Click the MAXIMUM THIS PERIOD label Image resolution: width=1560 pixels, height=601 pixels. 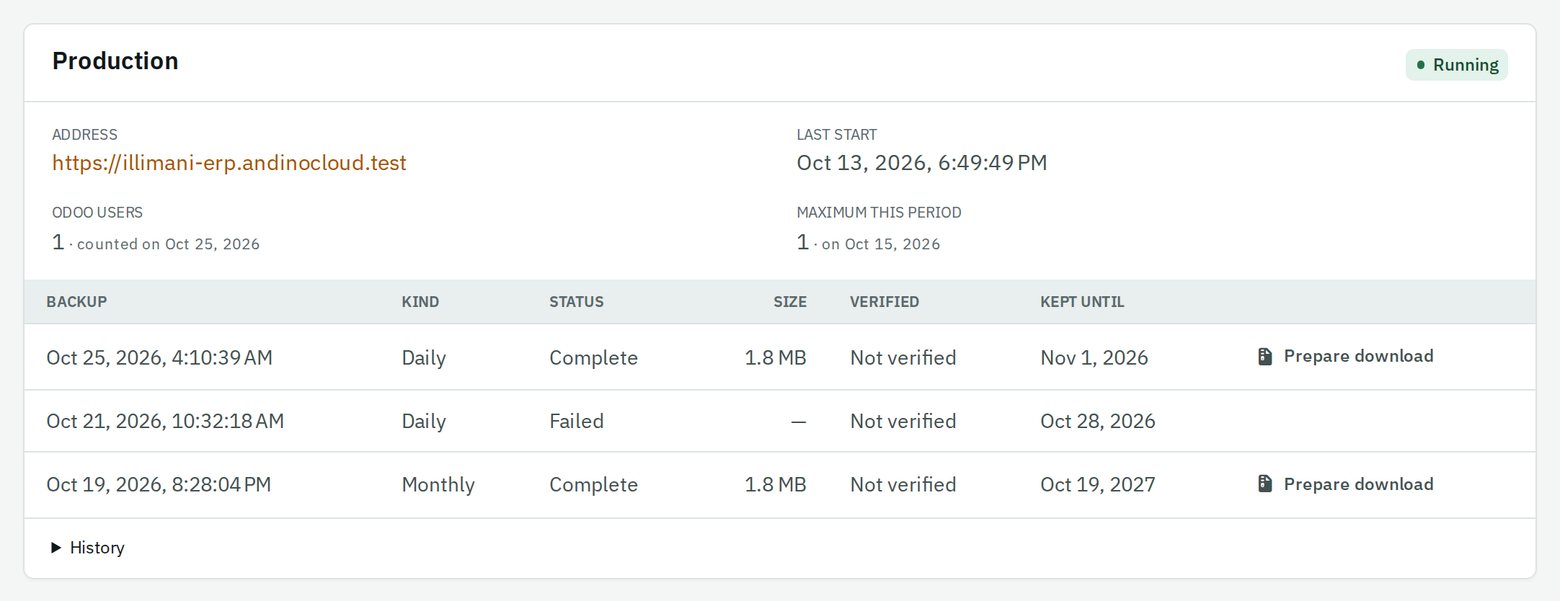pyautogui.click(x=879, y=212)
